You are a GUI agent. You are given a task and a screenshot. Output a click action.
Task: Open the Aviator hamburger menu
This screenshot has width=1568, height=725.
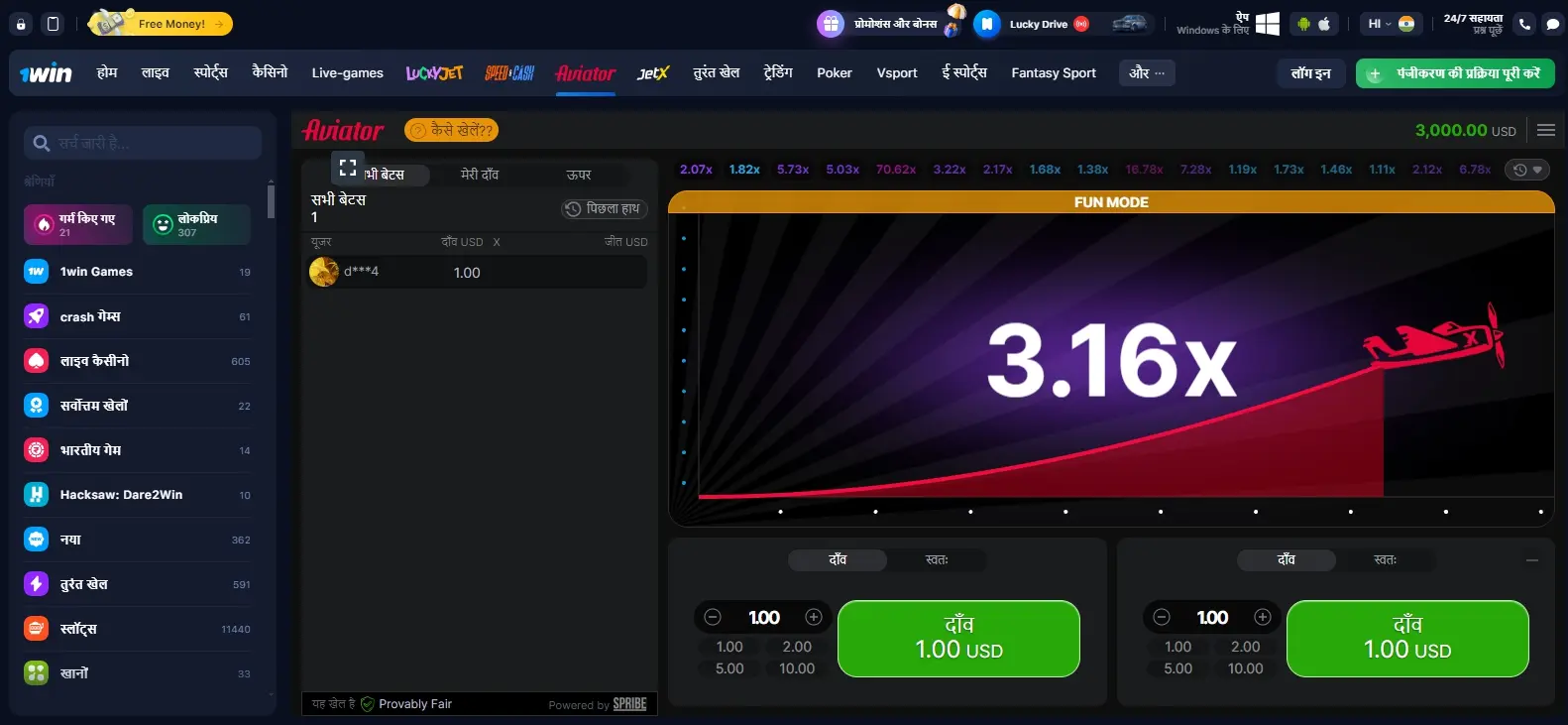pyautogui.click(x=1546, y=130)
